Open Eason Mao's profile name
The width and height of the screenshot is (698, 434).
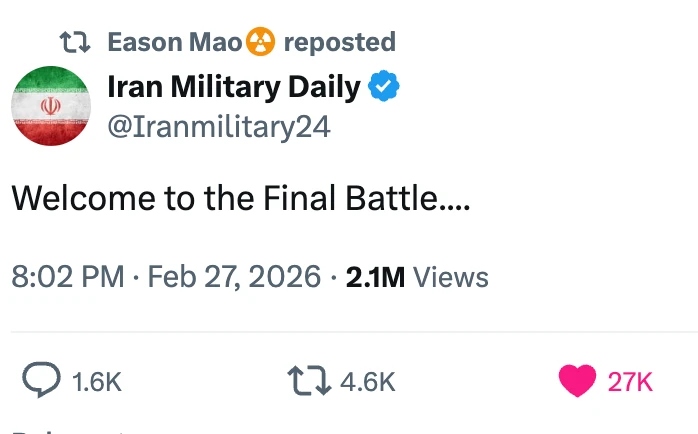click(174, 42)
